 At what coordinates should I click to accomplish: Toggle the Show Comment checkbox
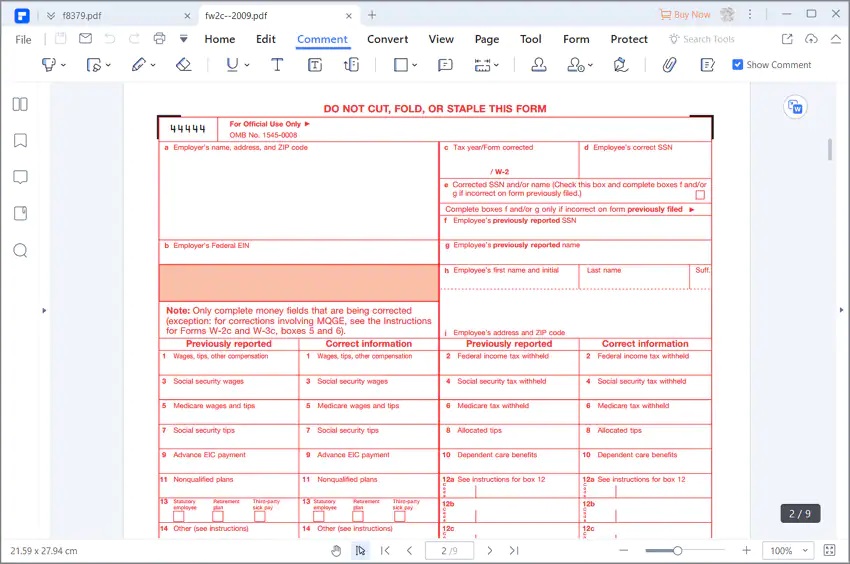738,65
